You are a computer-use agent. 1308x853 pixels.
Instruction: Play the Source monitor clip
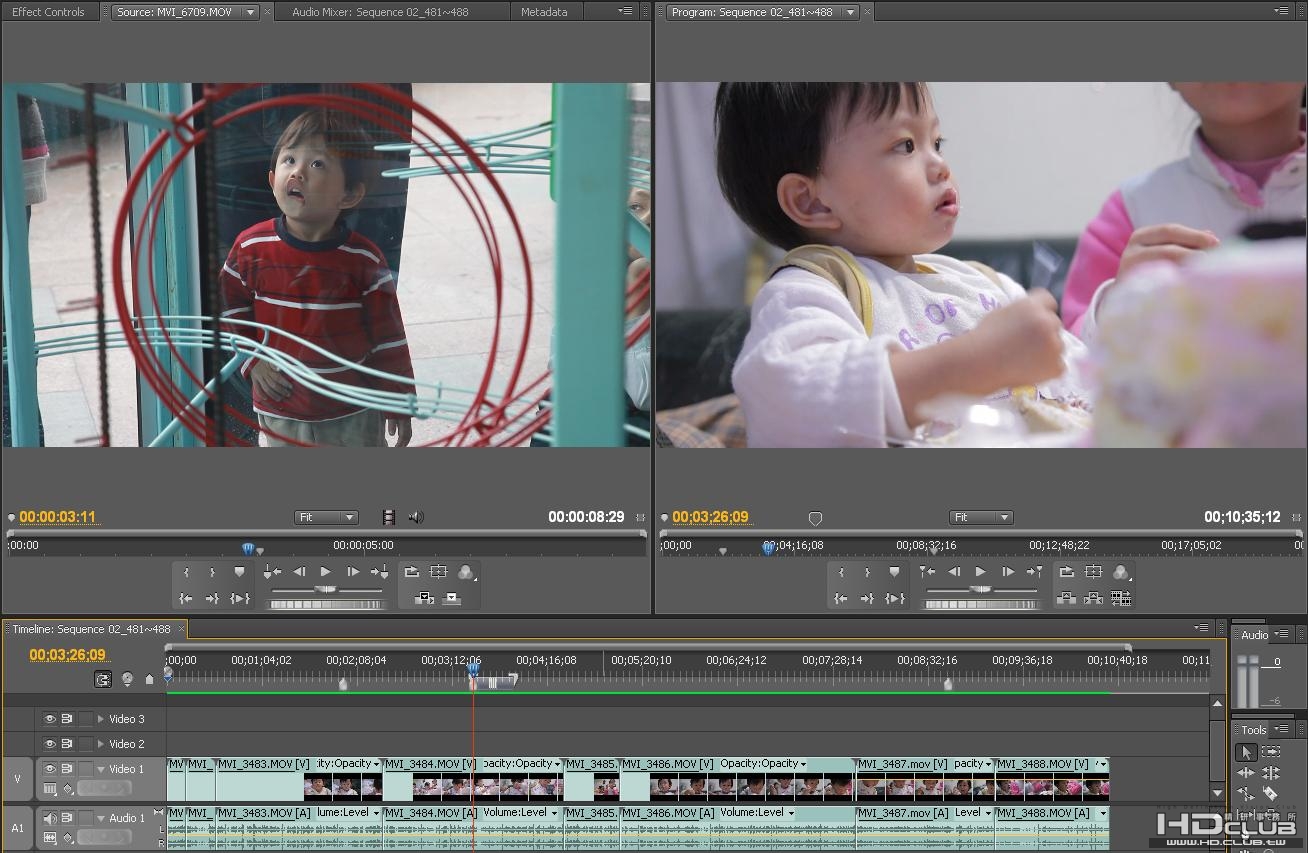325,572
